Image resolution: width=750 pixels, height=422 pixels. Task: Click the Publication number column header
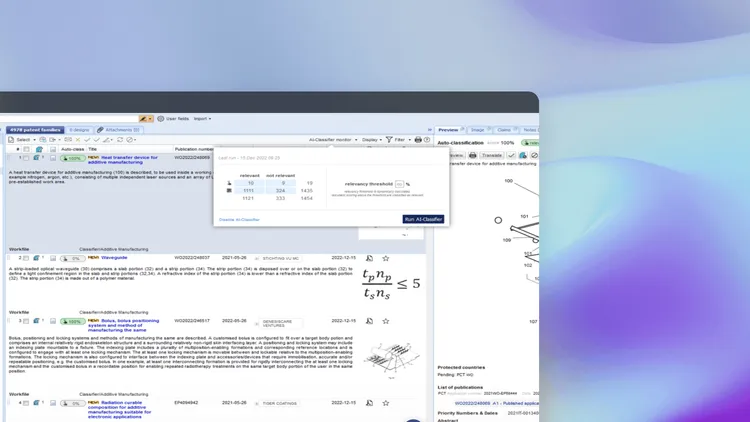[194, 149]
